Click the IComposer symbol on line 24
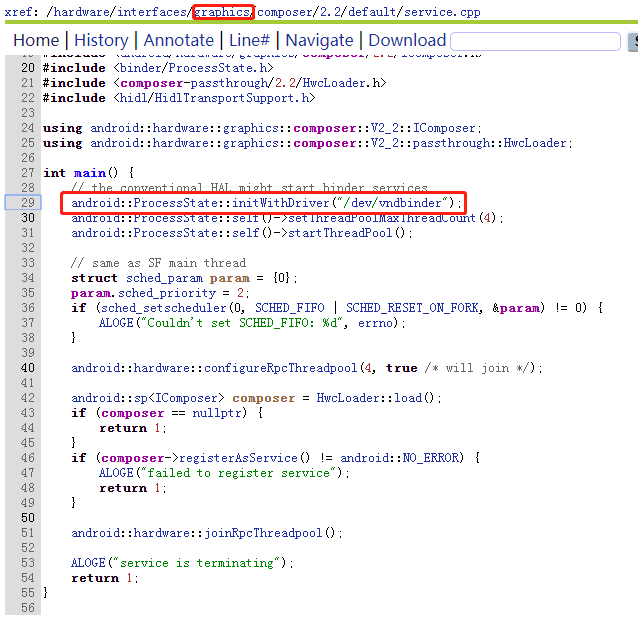The height and width of the screenshot is (627, 638). pos(444,128)
